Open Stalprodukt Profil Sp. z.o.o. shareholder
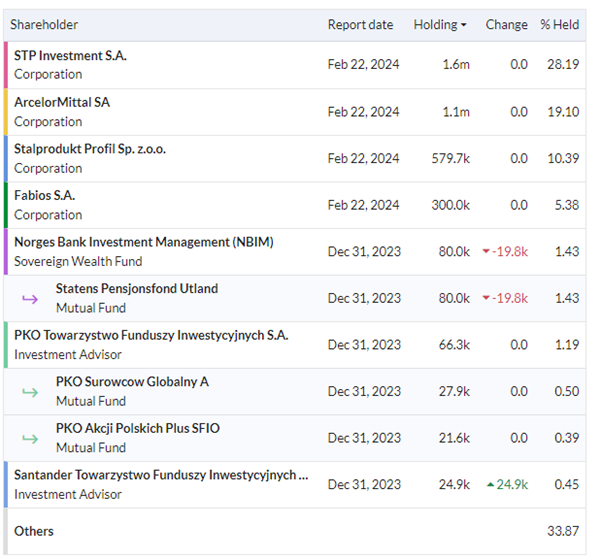The image size is (602, 558). point(90,149)
